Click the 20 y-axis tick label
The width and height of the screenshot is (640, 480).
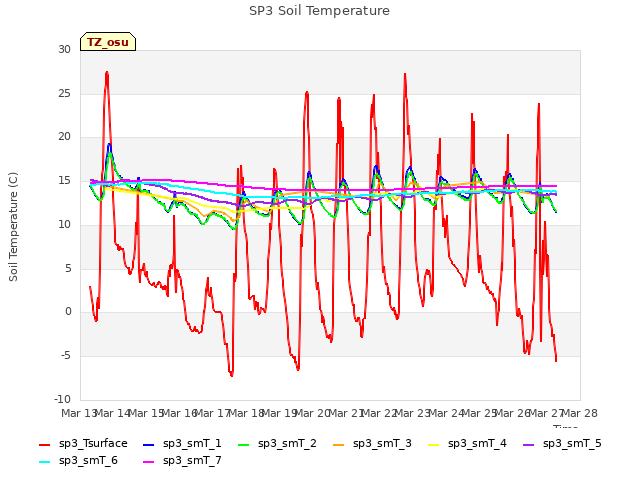click(64, 137)
